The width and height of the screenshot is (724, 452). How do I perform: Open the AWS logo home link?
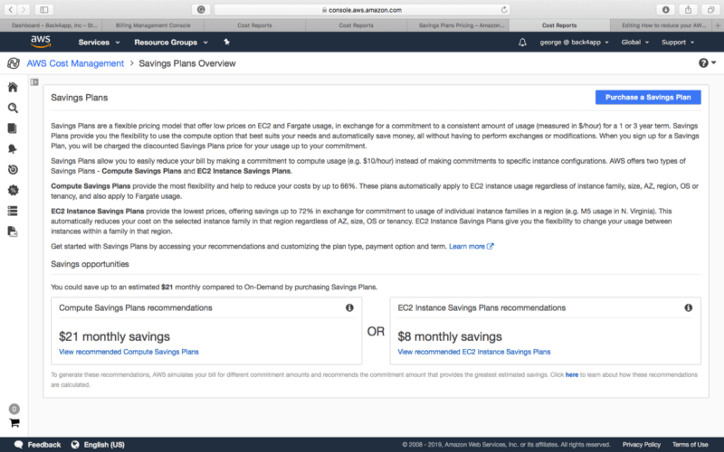(41, 42)
